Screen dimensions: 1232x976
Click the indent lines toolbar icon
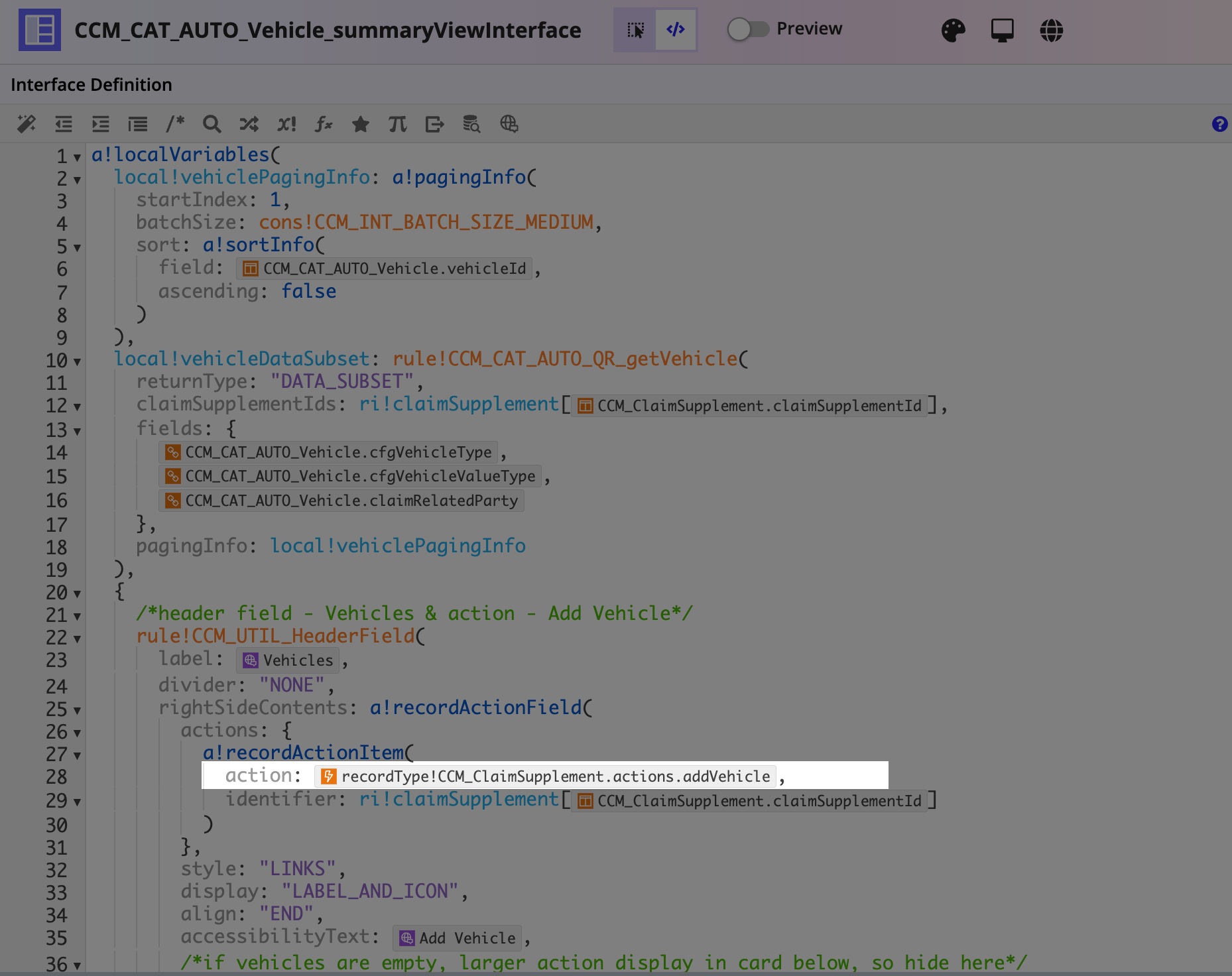[x=101, y=124]
